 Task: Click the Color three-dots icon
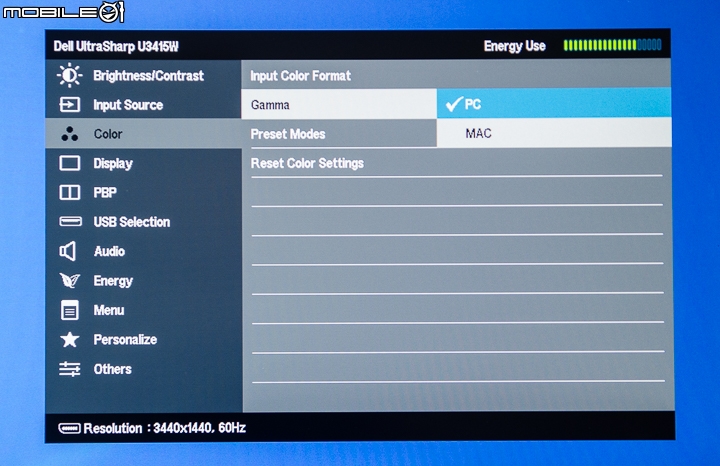click(x=70, y=134)
